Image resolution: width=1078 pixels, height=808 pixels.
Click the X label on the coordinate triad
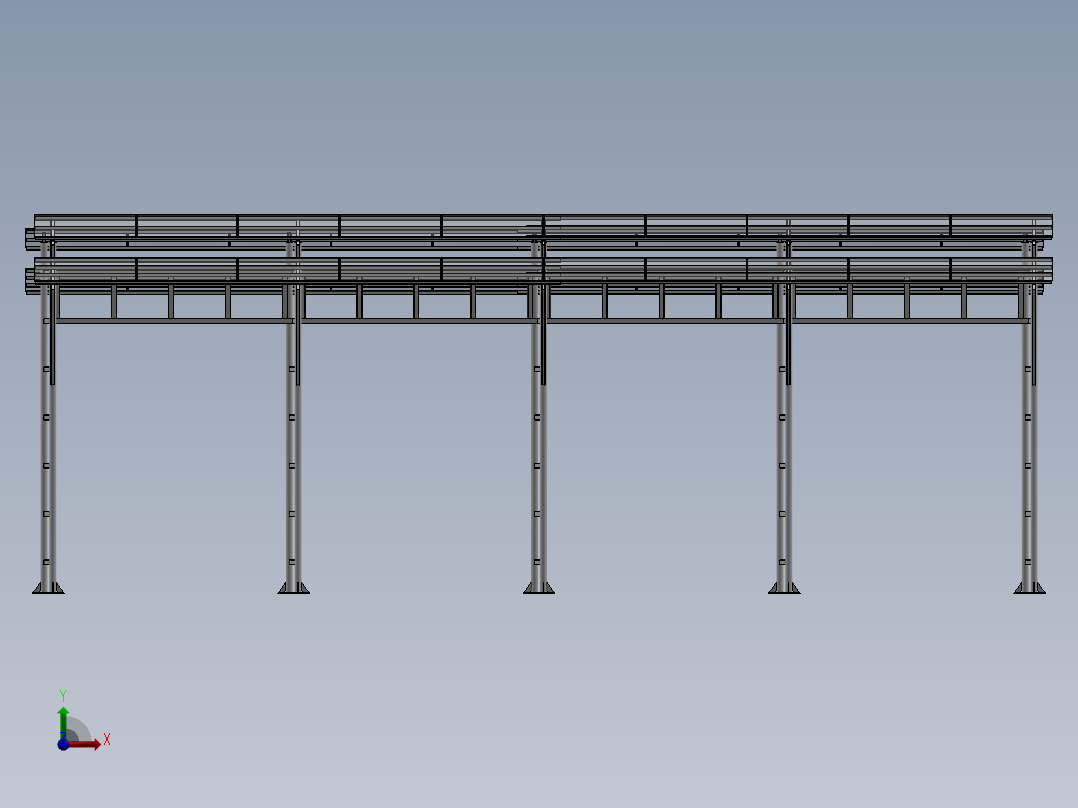[x=107, y=738]
